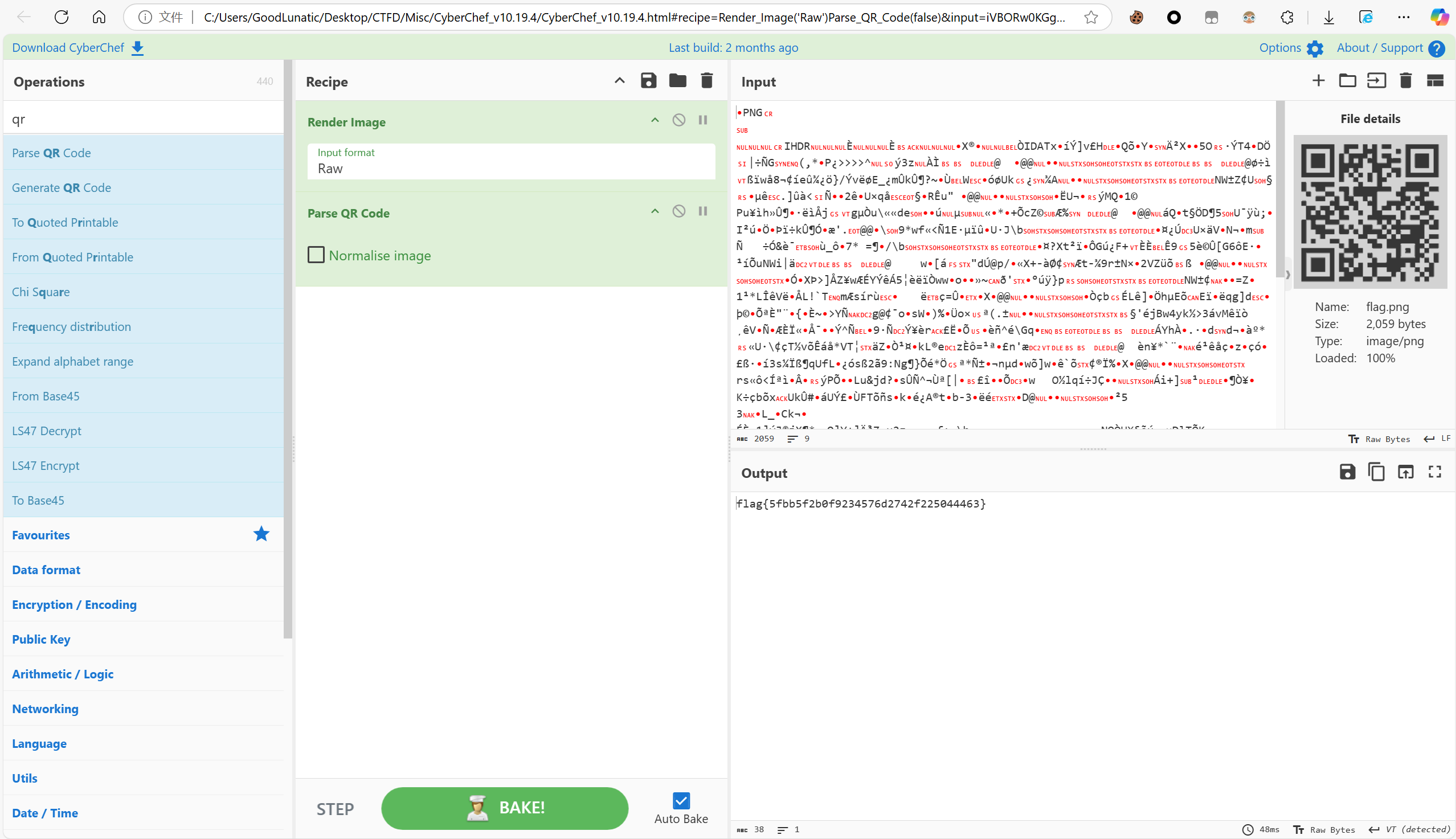Expand the Utils category
The height and width of the screenshot is (839, 1456).
[144, 778]
